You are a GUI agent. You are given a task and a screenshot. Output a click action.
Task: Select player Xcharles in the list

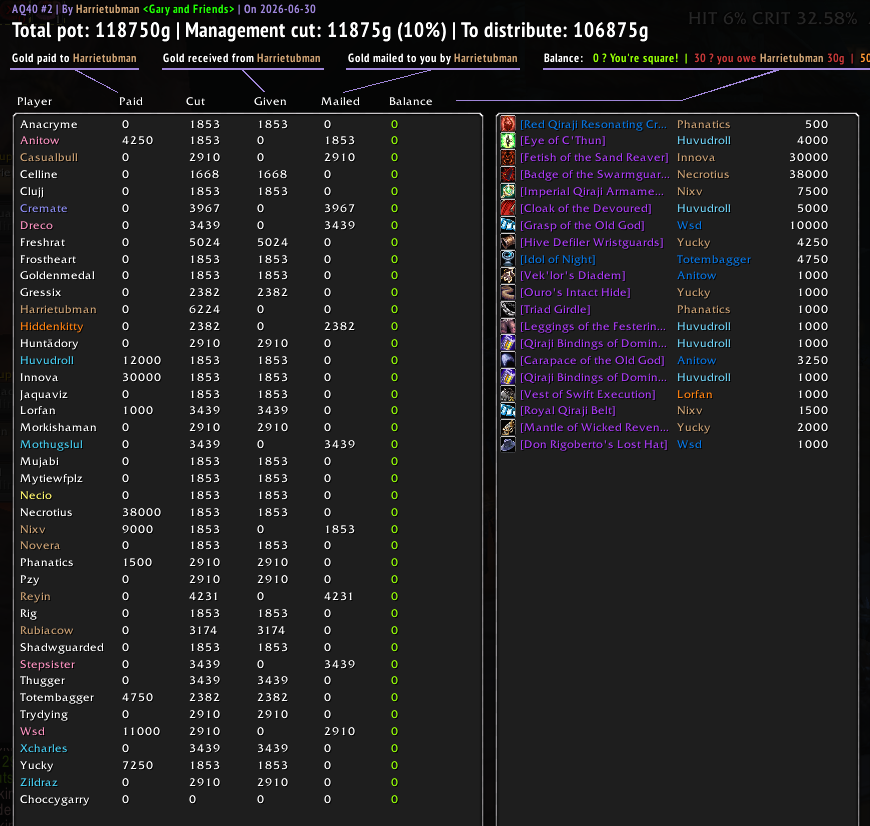(x=43, y=748)
